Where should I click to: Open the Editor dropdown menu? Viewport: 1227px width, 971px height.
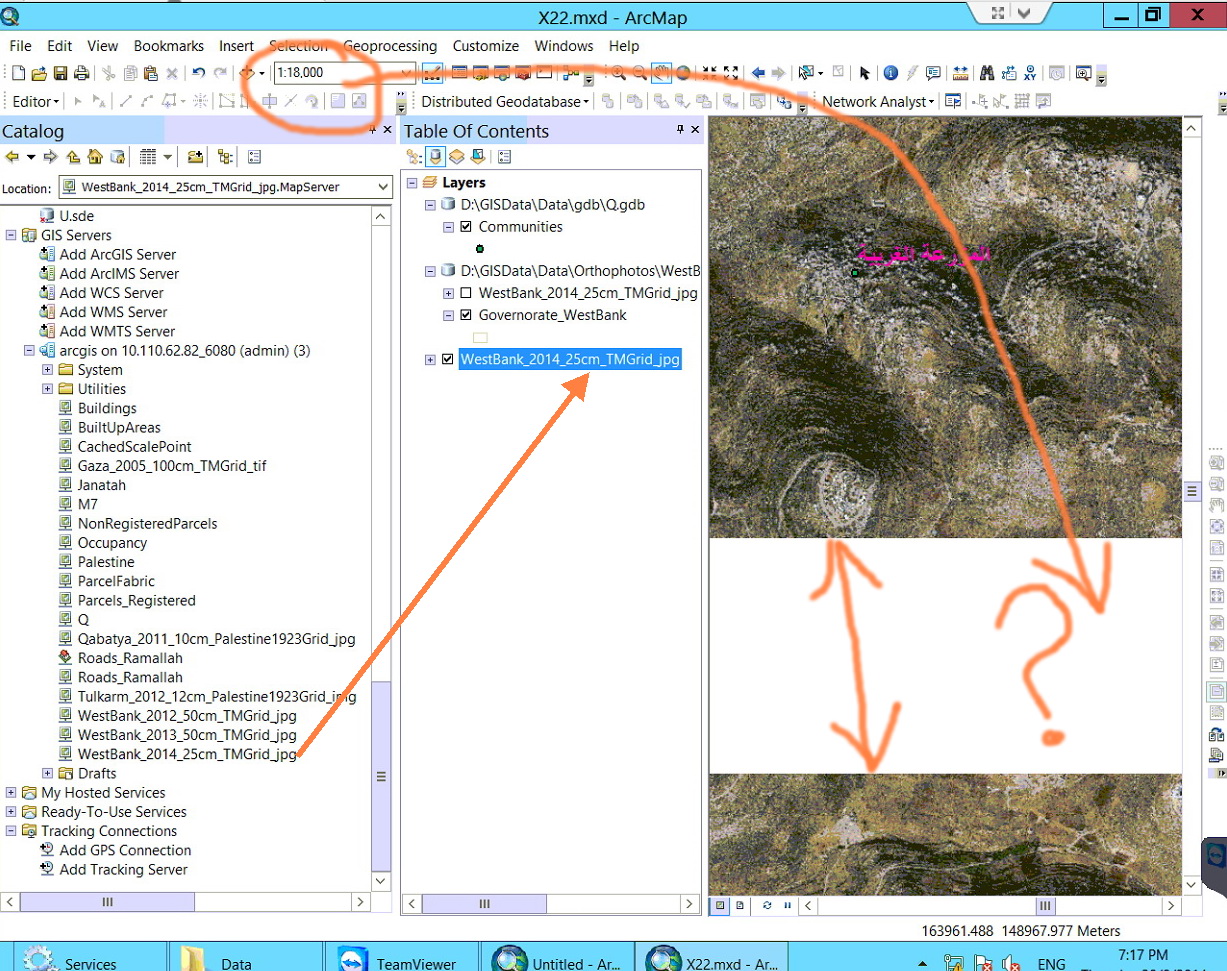36,101
